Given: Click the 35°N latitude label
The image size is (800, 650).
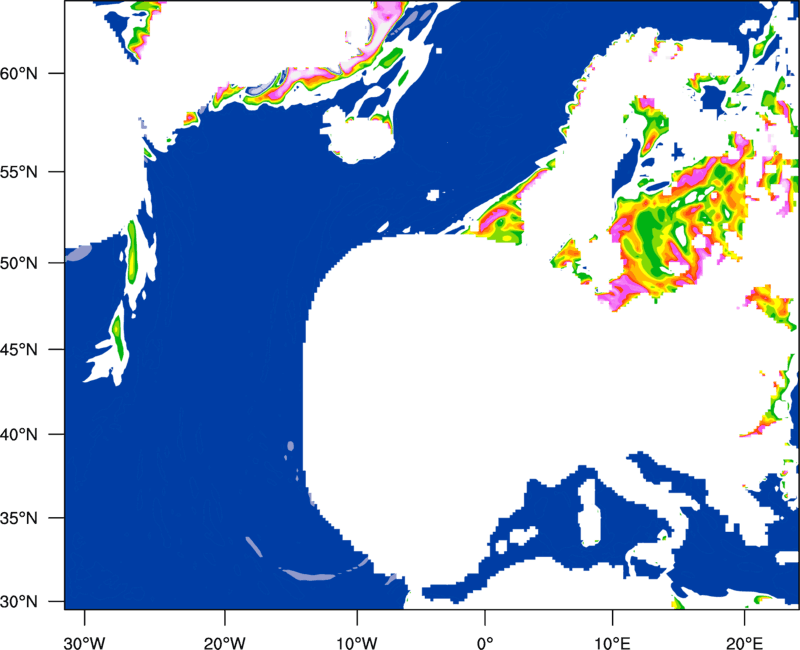Looking at the screenshot, I should [x=19, y=518].
